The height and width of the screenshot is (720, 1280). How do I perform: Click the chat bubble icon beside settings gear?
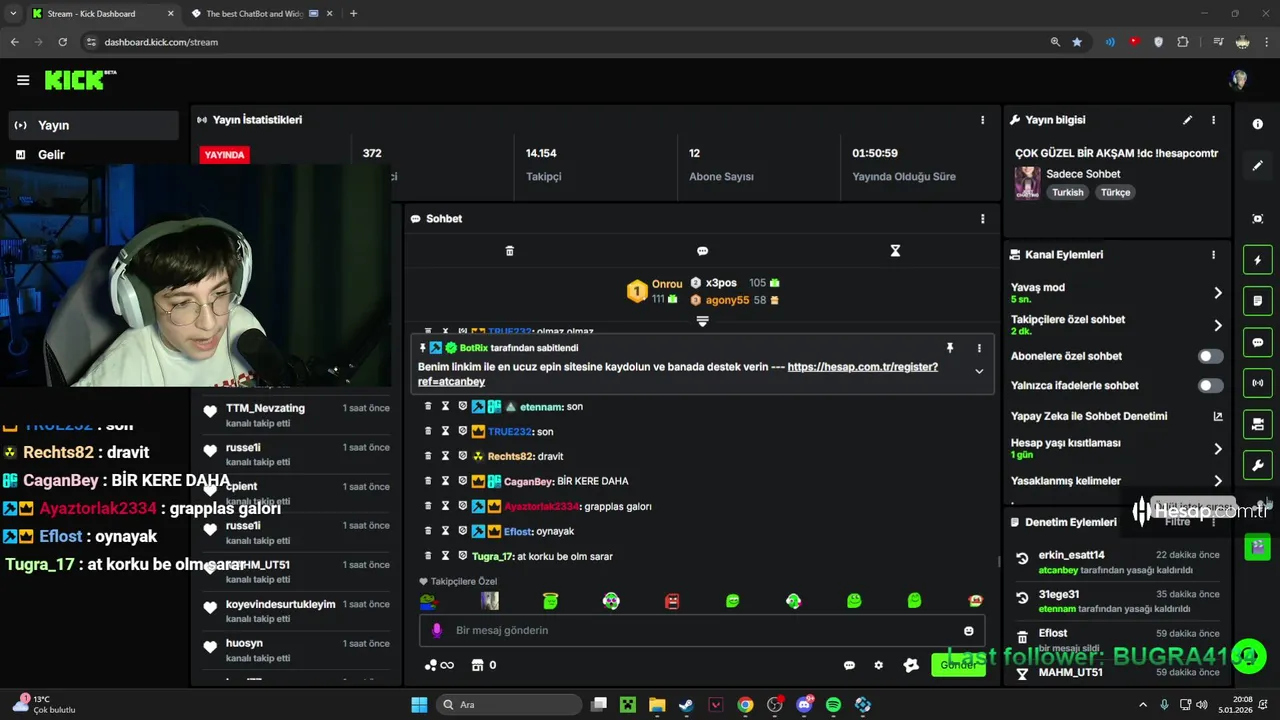pyautogui.click(x=849, y=665)
